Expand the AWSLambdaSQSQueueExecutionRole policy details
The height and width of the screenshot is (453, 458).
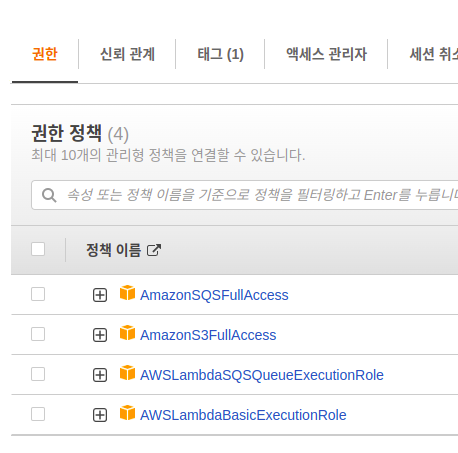coord(100,375)
